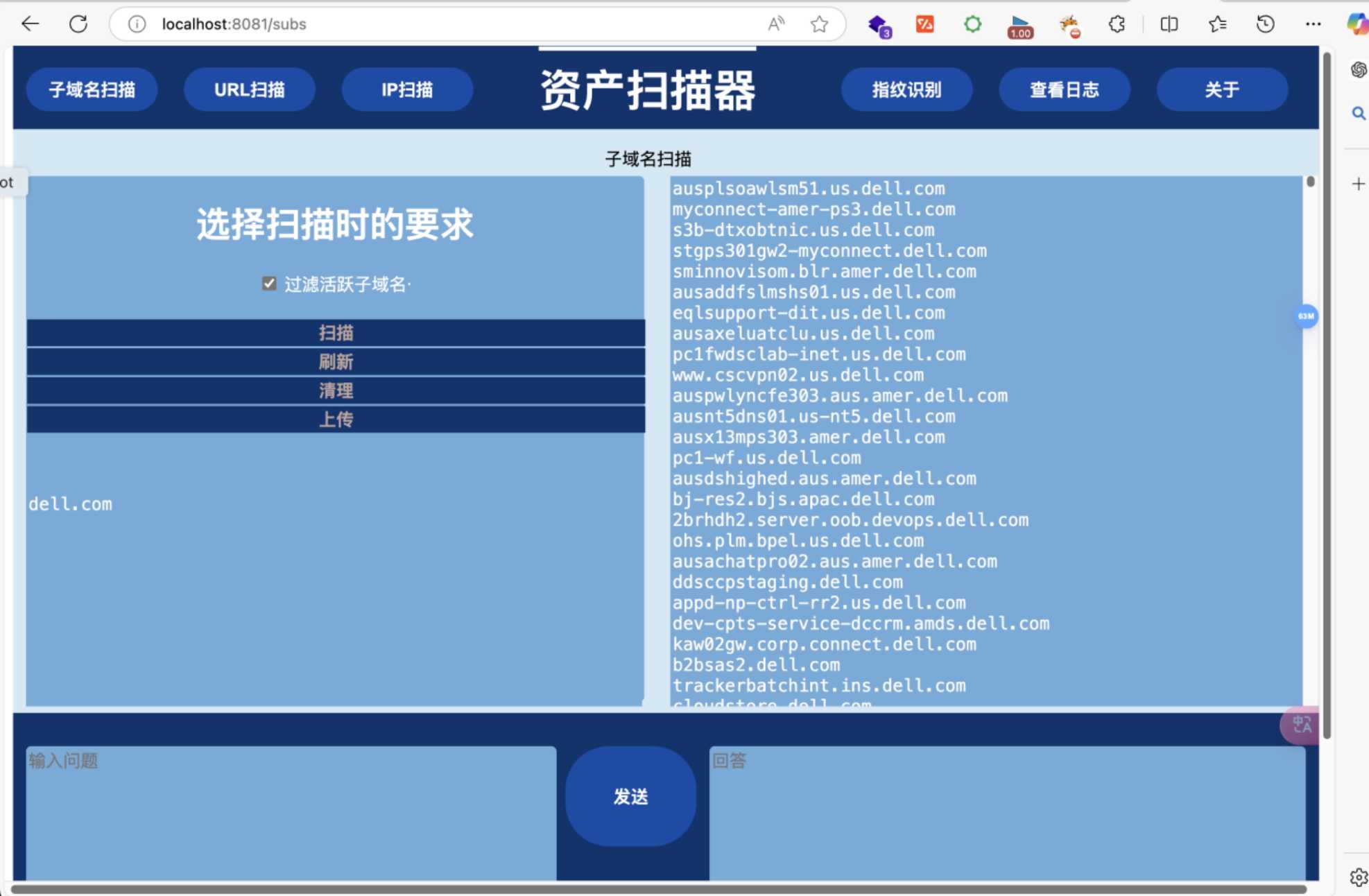Click the pink translate floating icon
Screen dimensions: 1369x896
tap(1300, 725)
